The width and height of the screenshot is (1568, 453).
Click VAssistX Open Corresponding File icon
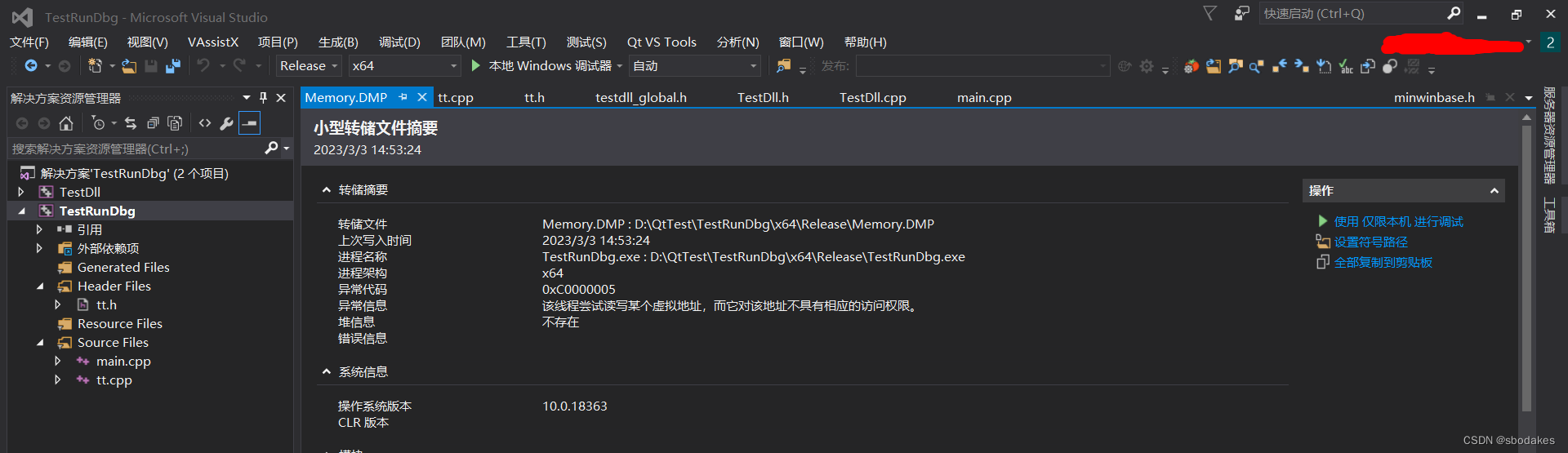[1368, 66]
